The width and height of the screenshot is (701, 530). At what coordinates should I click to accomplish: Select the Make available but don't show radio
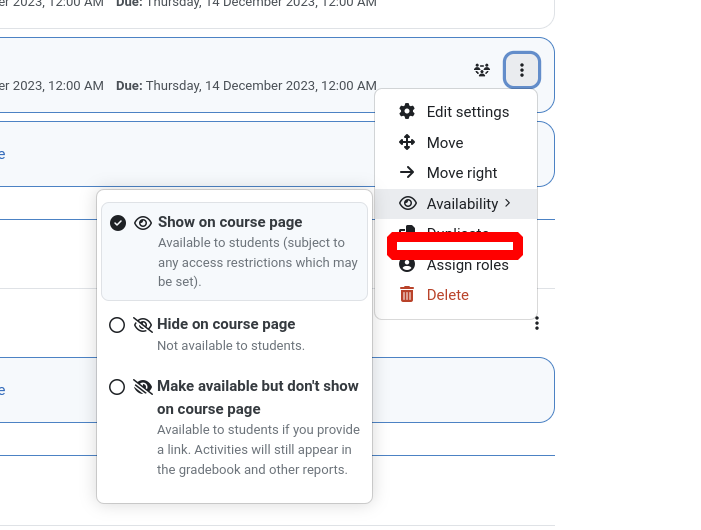click(x=117, y=387)
